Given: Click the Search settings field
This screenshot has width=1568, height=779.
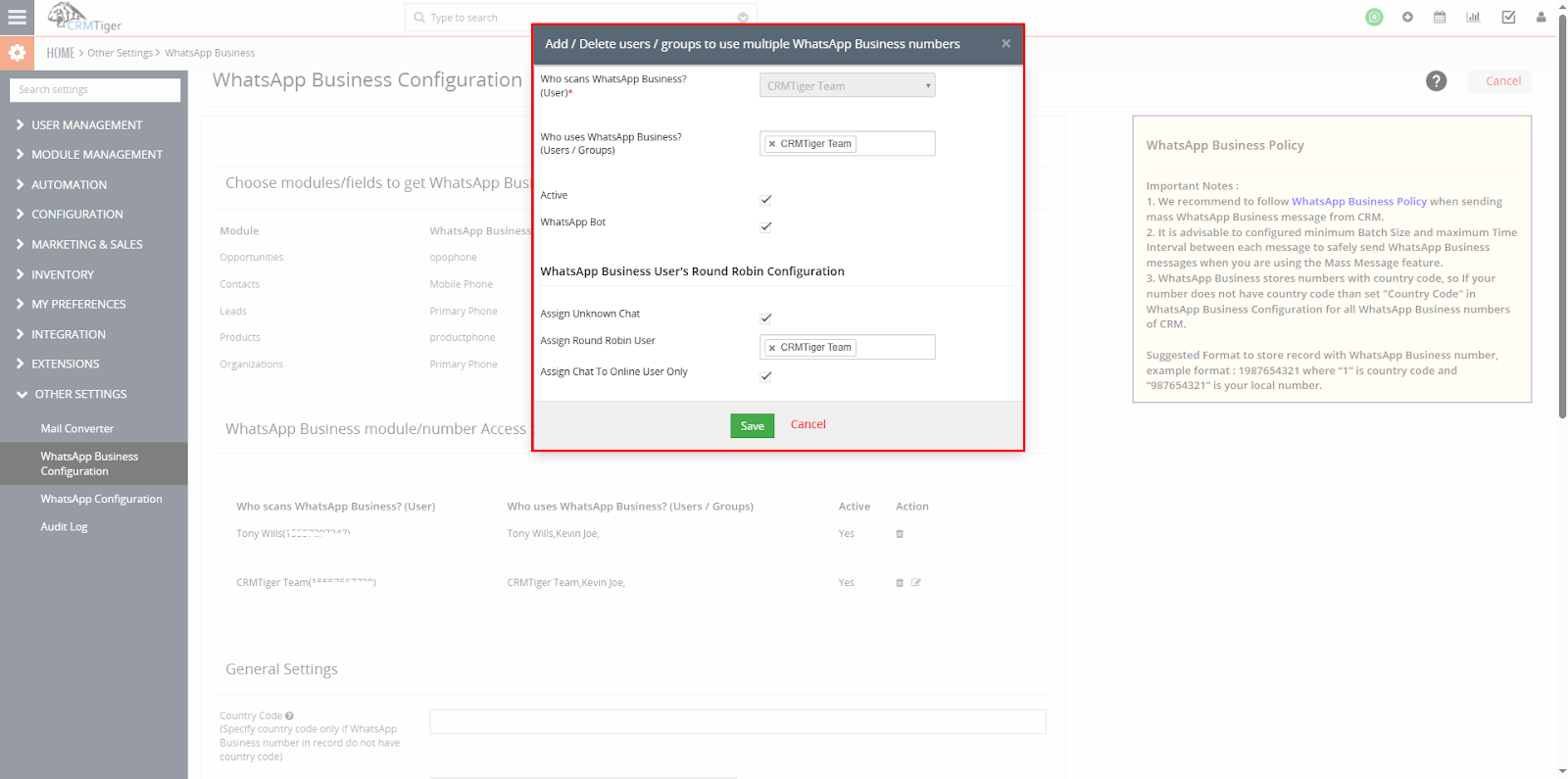Looking at the screenshot, I should coord(95,90).
